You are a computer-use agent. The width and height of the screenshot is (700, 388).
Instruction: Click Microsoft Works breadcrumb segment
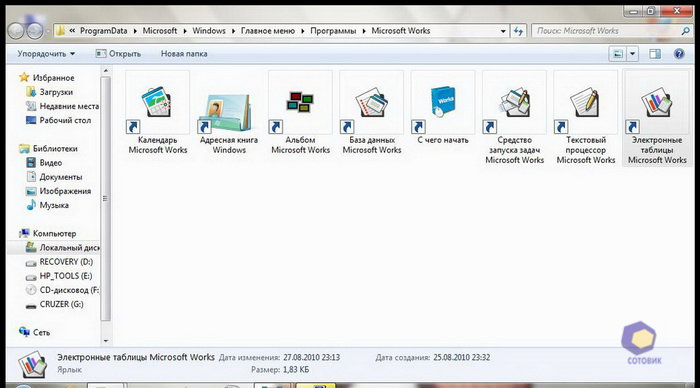pyautogui.click(x=401, y=31)
